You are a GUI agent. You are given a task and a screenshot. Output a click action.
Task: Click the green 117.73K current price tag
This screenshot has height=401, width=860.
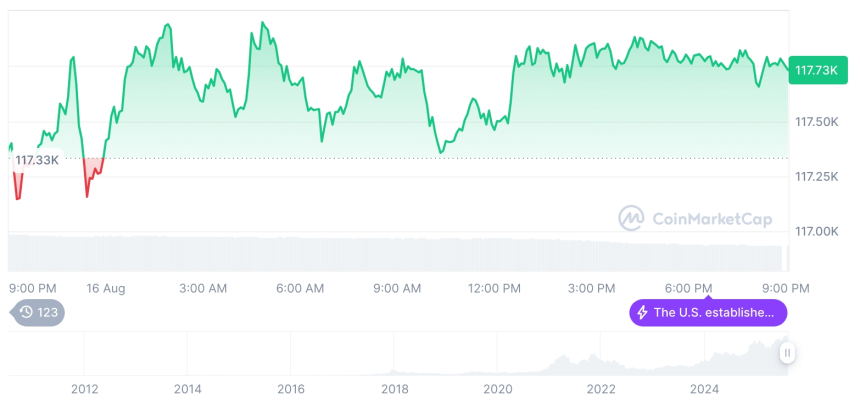pos(815,70)
